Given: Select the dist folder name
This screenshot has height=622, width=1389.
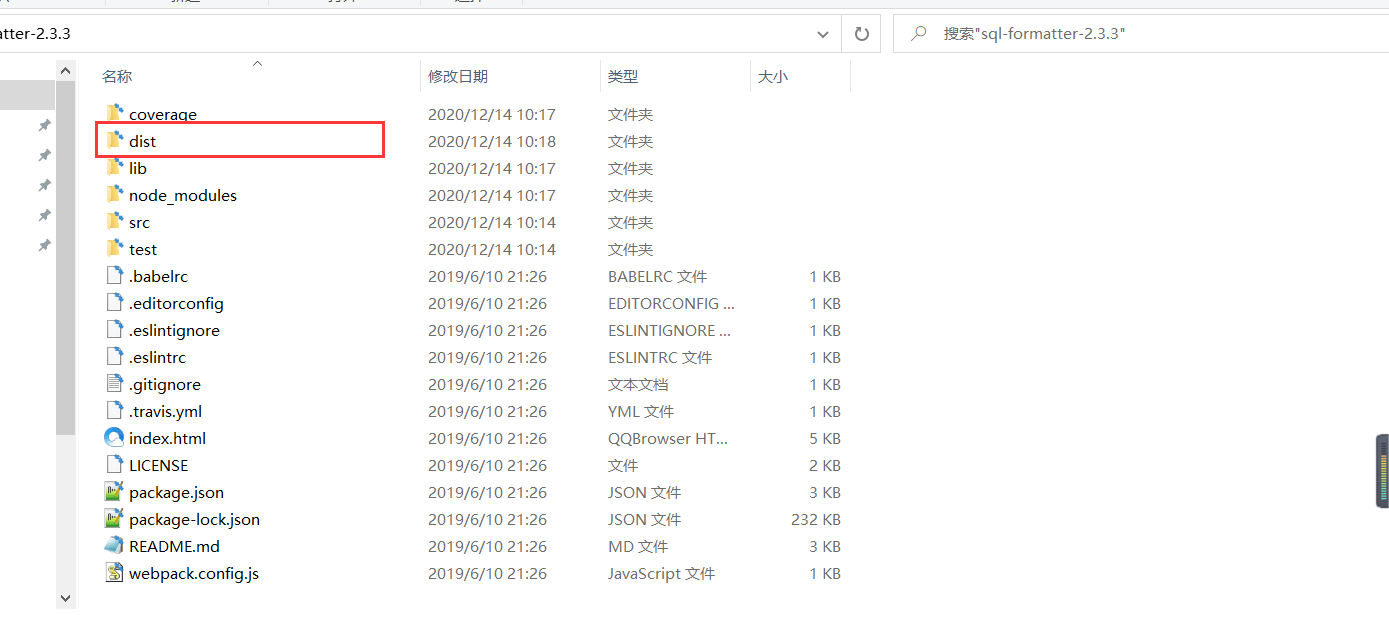Looking at the screenshot, I should [x=142, y=141].
